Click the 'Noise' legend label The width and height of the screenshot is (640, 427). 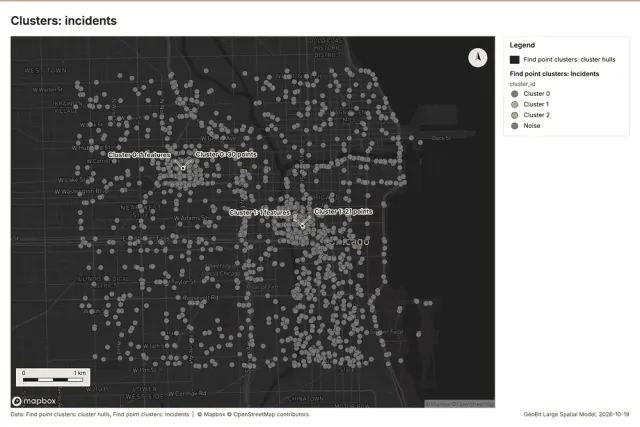click(532, 126)
